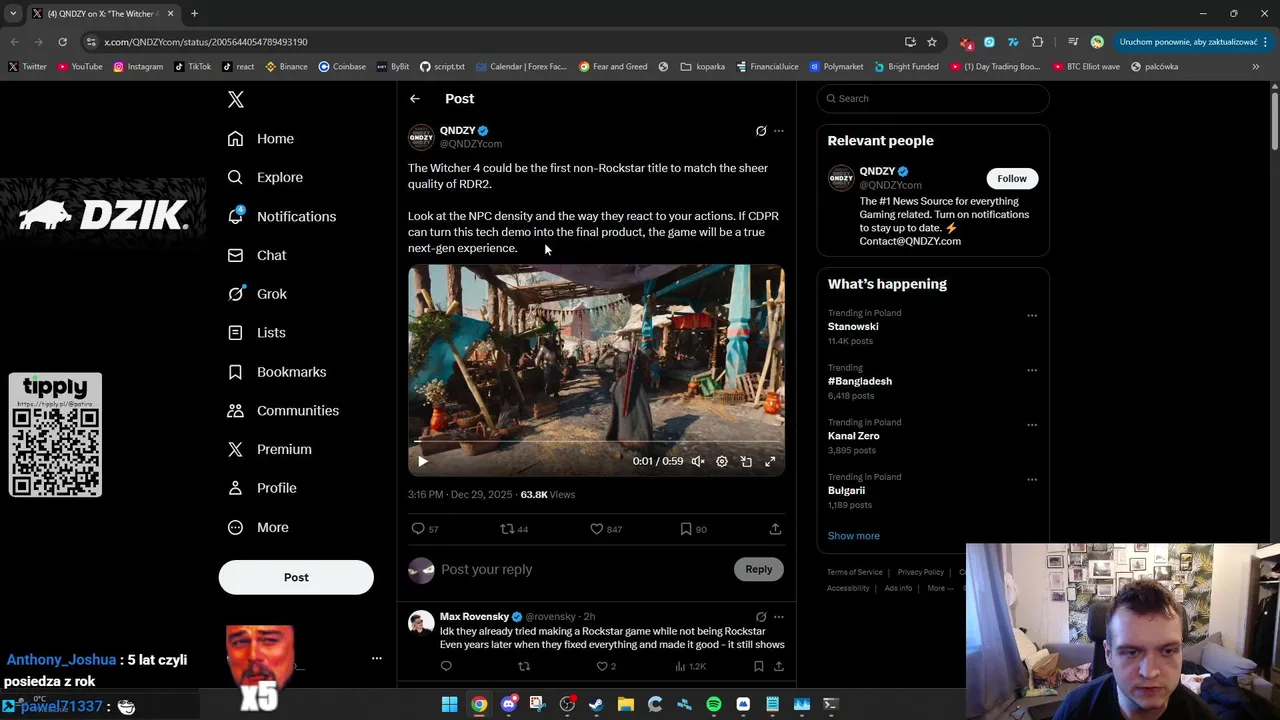Open Chat in sidebar
Image resolution: width=1280 pixels, height=720 pixels.
[257, 255]
